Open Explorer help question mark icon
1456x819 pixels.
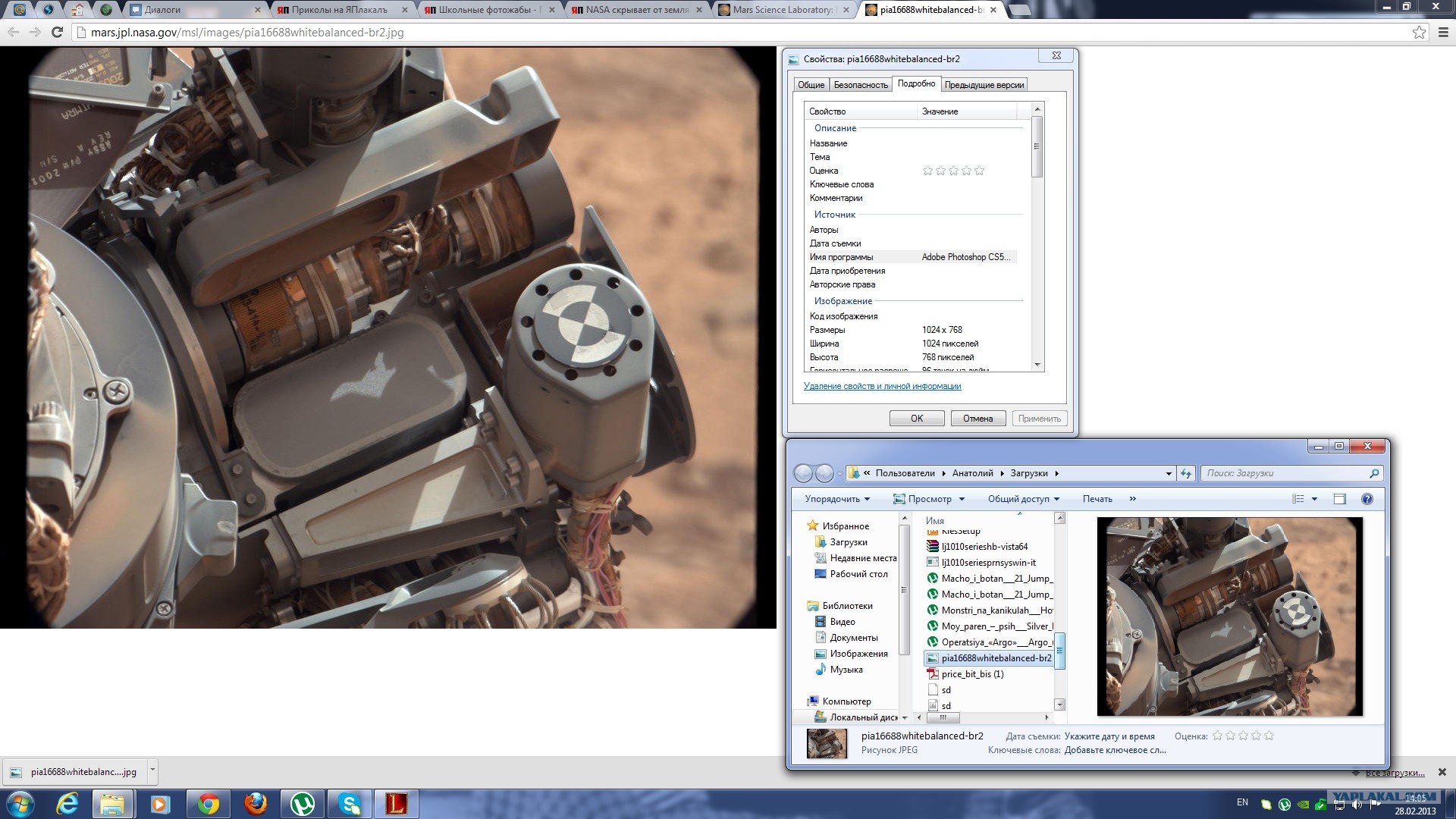[x=1367, y=499]
